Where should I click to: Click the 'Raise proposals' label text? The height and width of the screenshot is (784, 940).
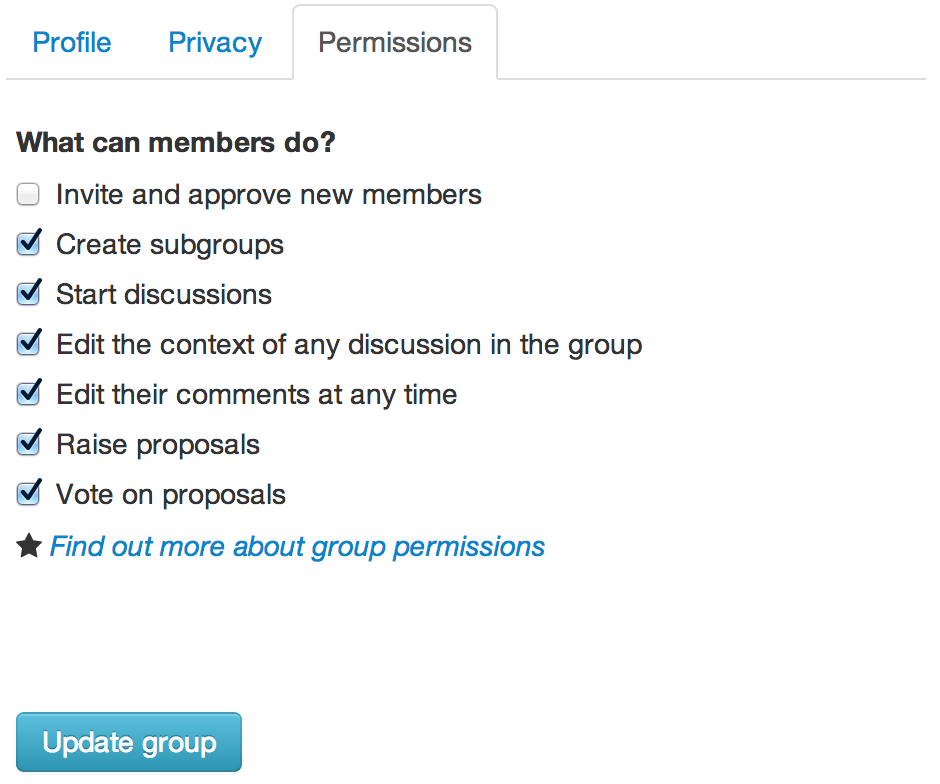tap(158, 445)
